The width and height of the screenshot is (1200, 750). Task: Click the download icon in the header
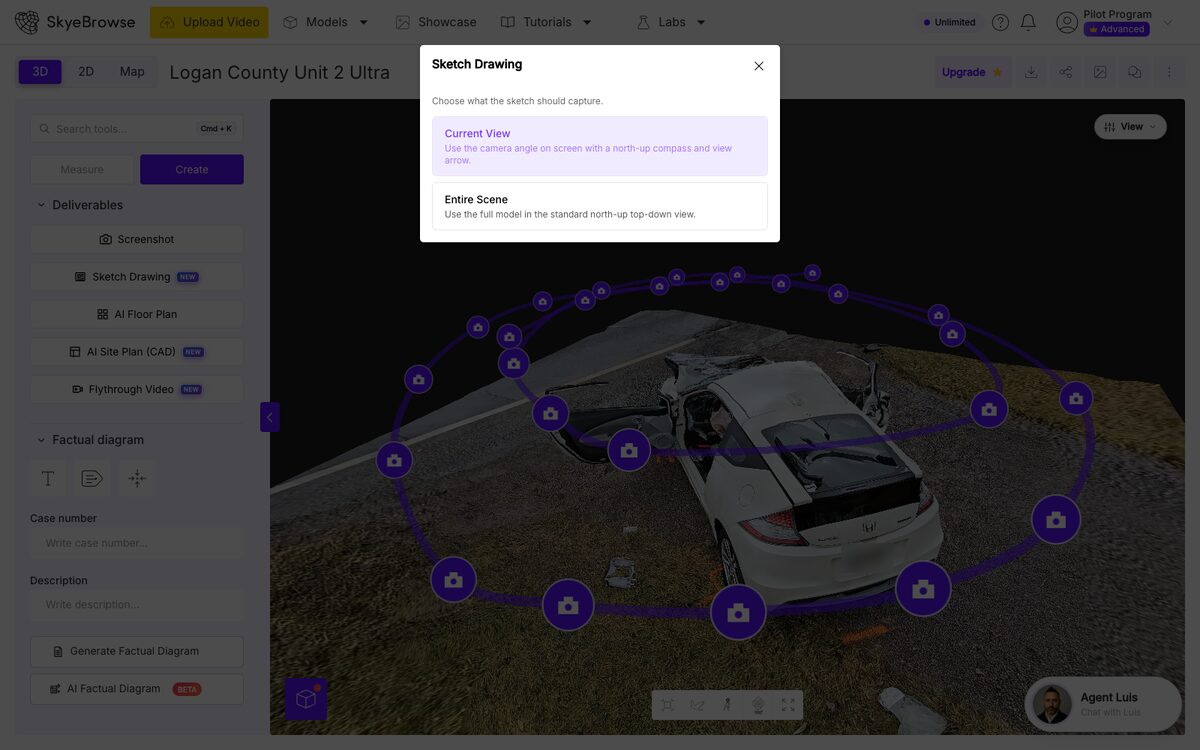[1031, 72]
